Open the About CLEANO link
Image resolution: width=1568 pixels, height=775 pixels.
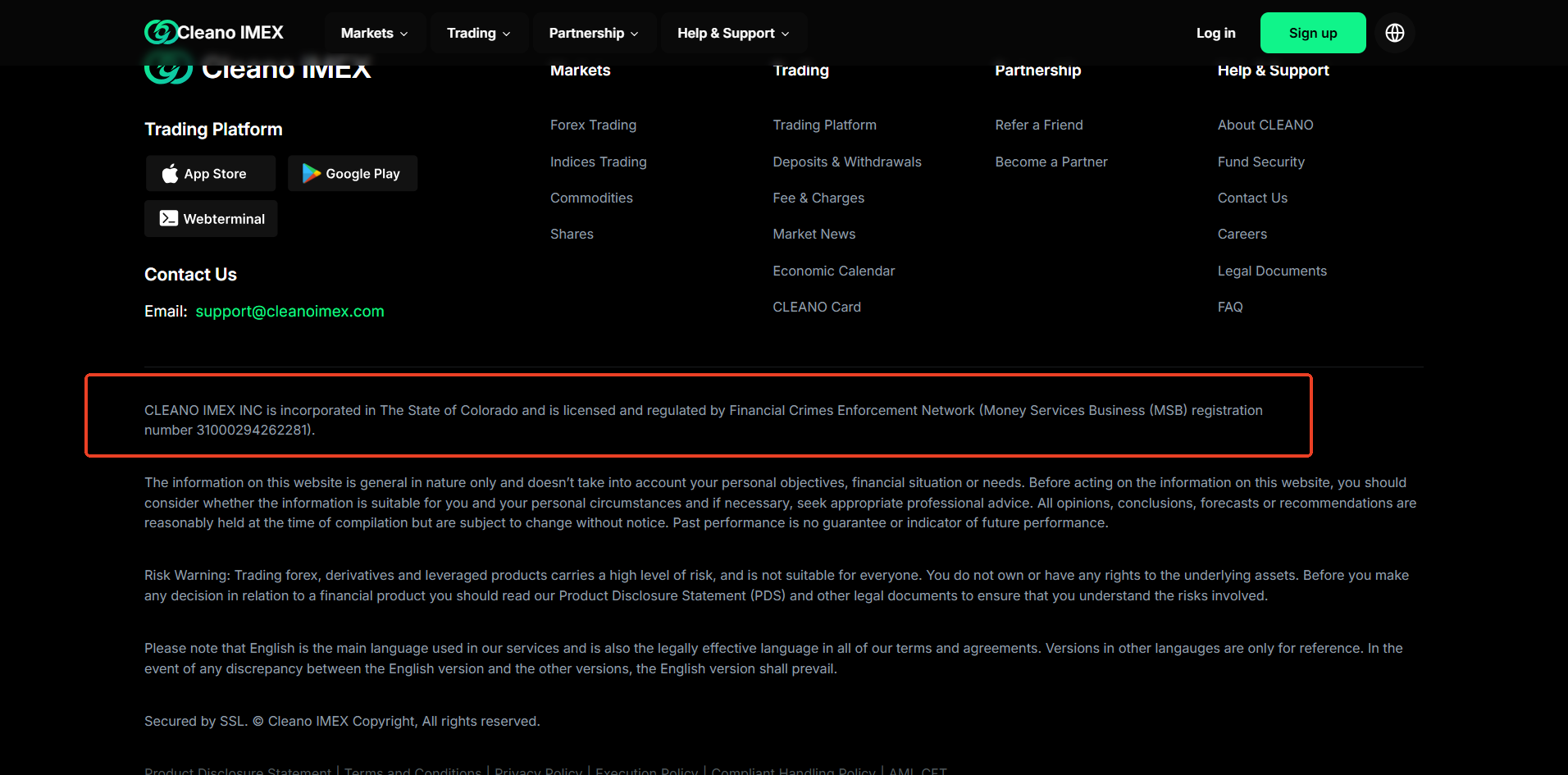tap(1265, 125)
